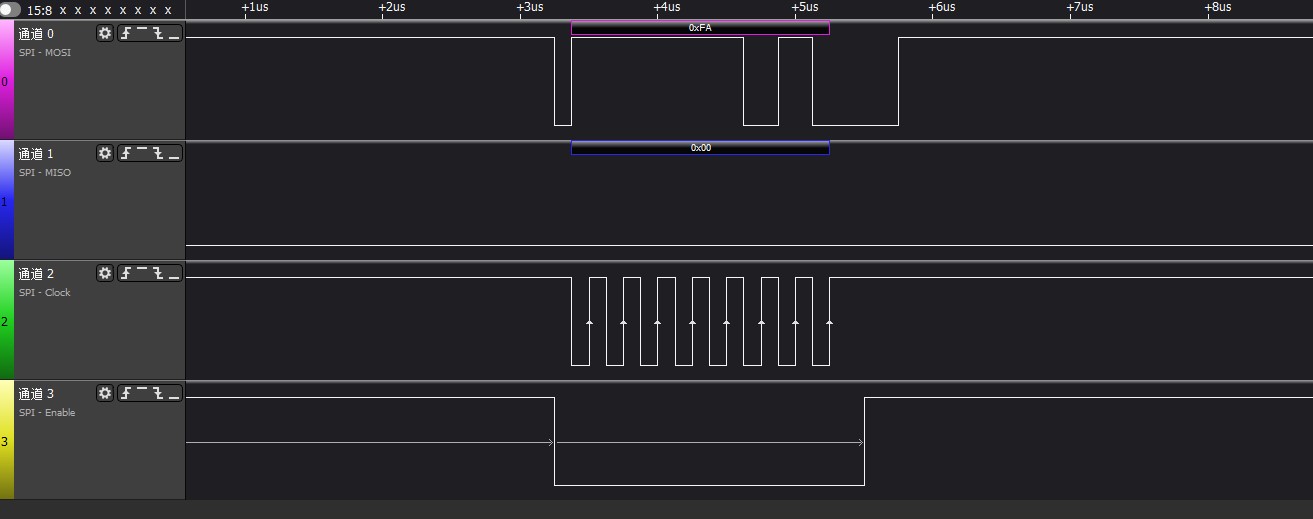Click the blue color strip of channel 1
This screenshot has width=1313, height=519.
[7, 200]
